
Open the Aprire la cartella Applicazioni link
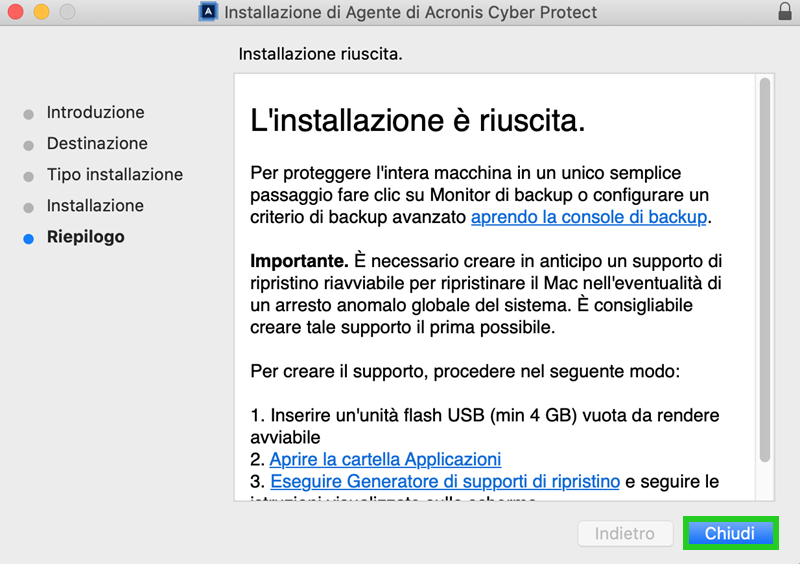tap(385, 459)
